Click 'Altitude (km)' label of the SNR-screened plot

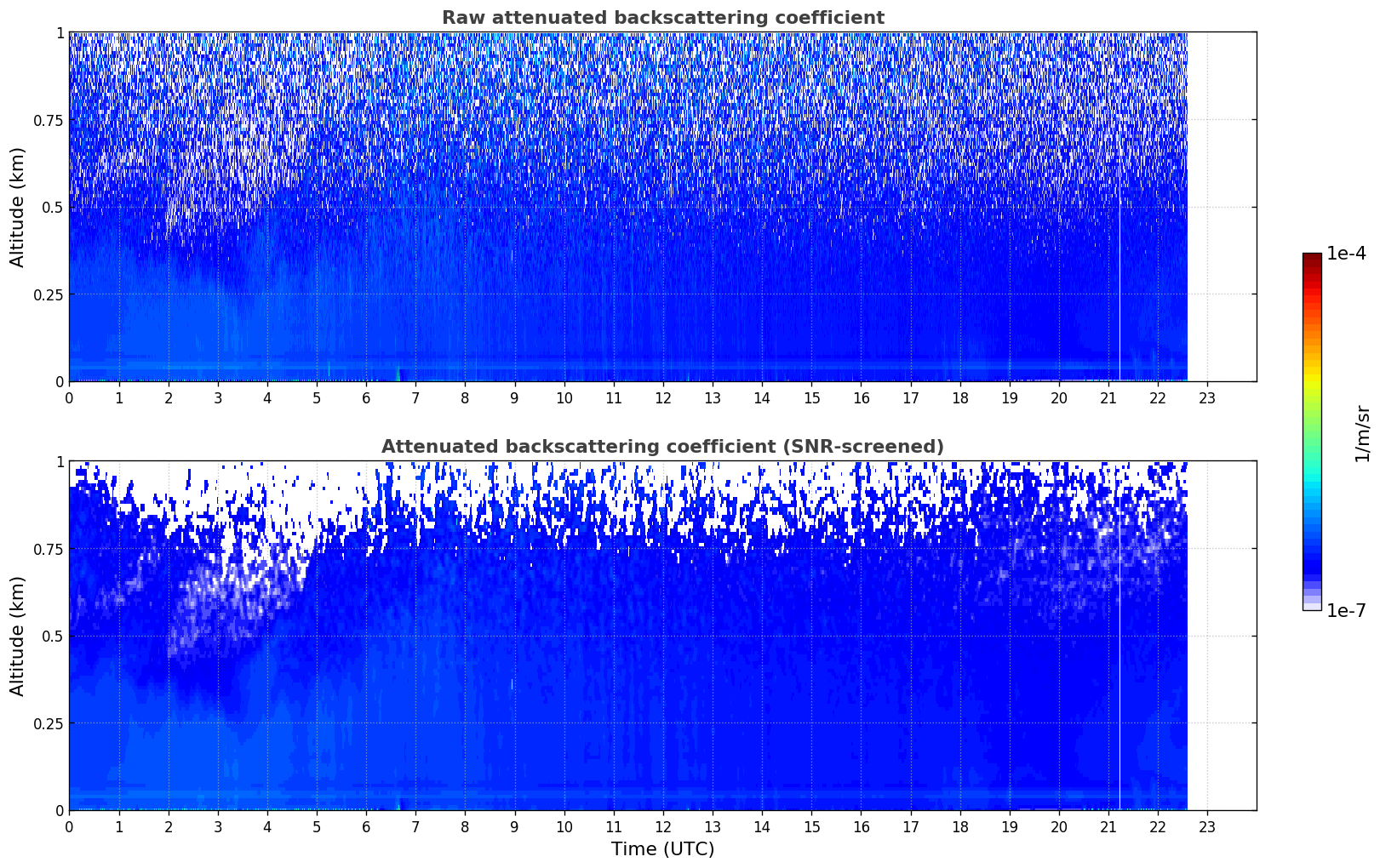point(18,636)
